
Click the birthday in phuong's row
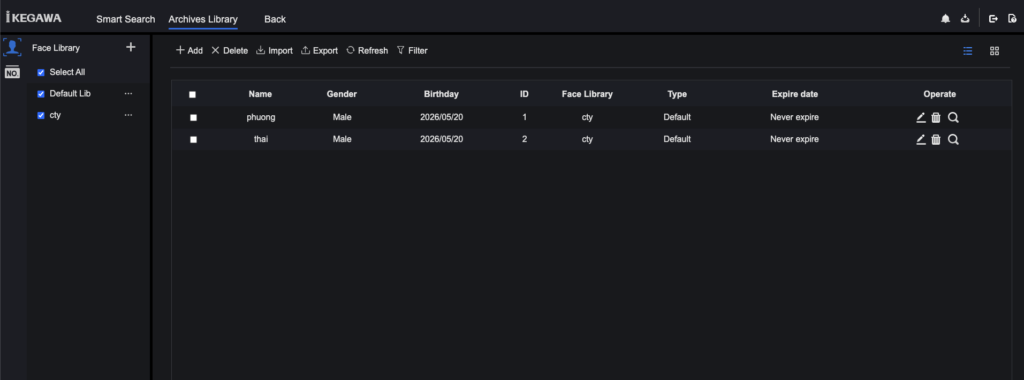tap(441, 118)
